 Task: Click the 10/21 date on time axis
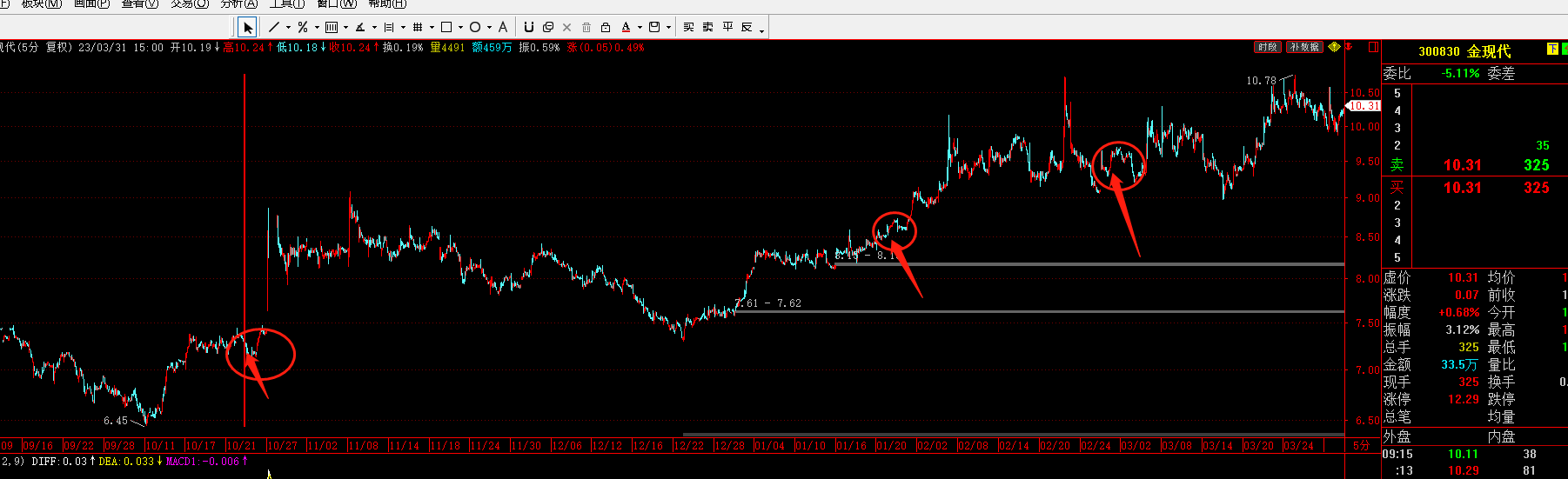[241, 446]
